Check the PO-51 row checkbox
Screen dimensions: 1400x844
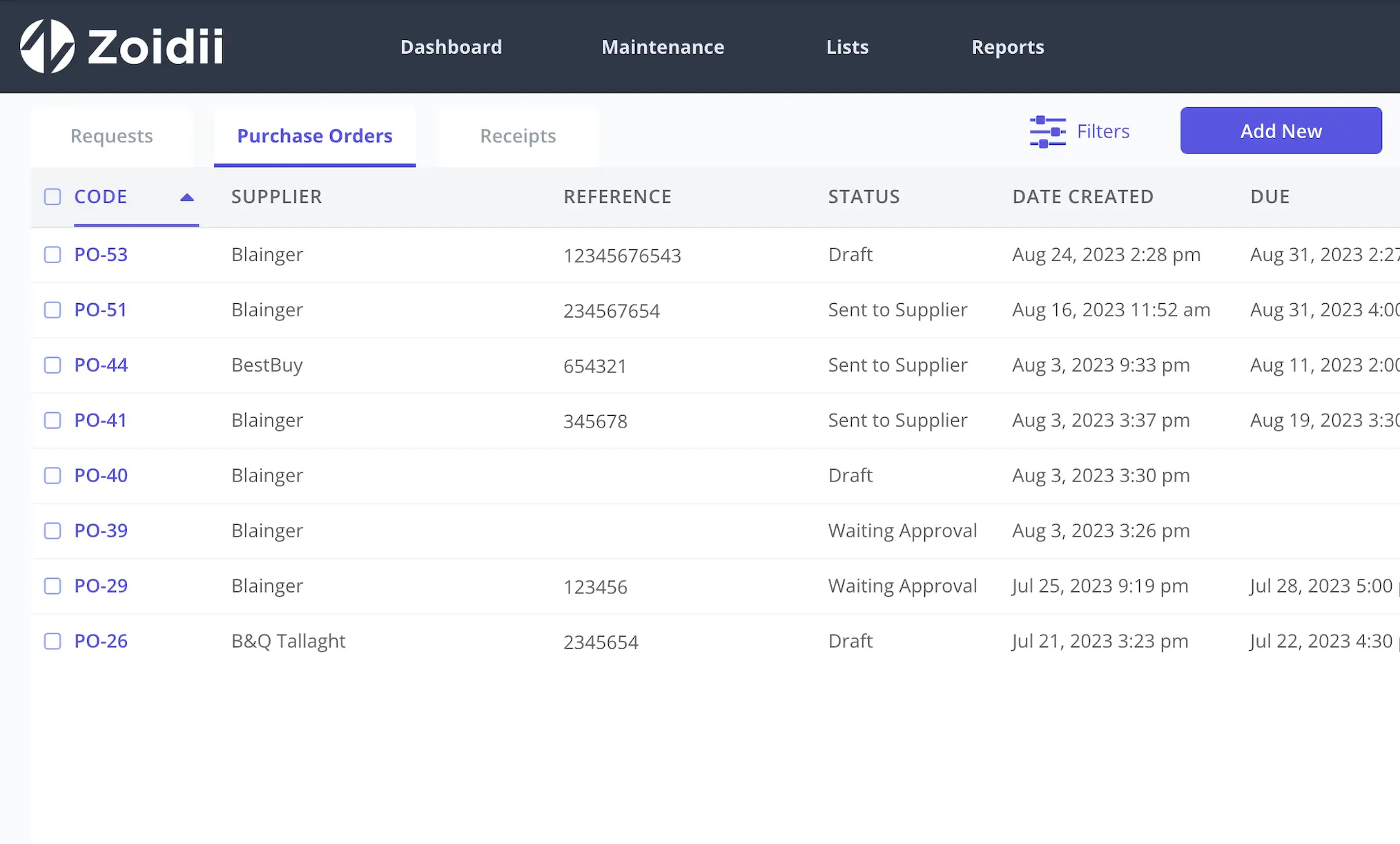pyautogui.click(x=52, y=310)
